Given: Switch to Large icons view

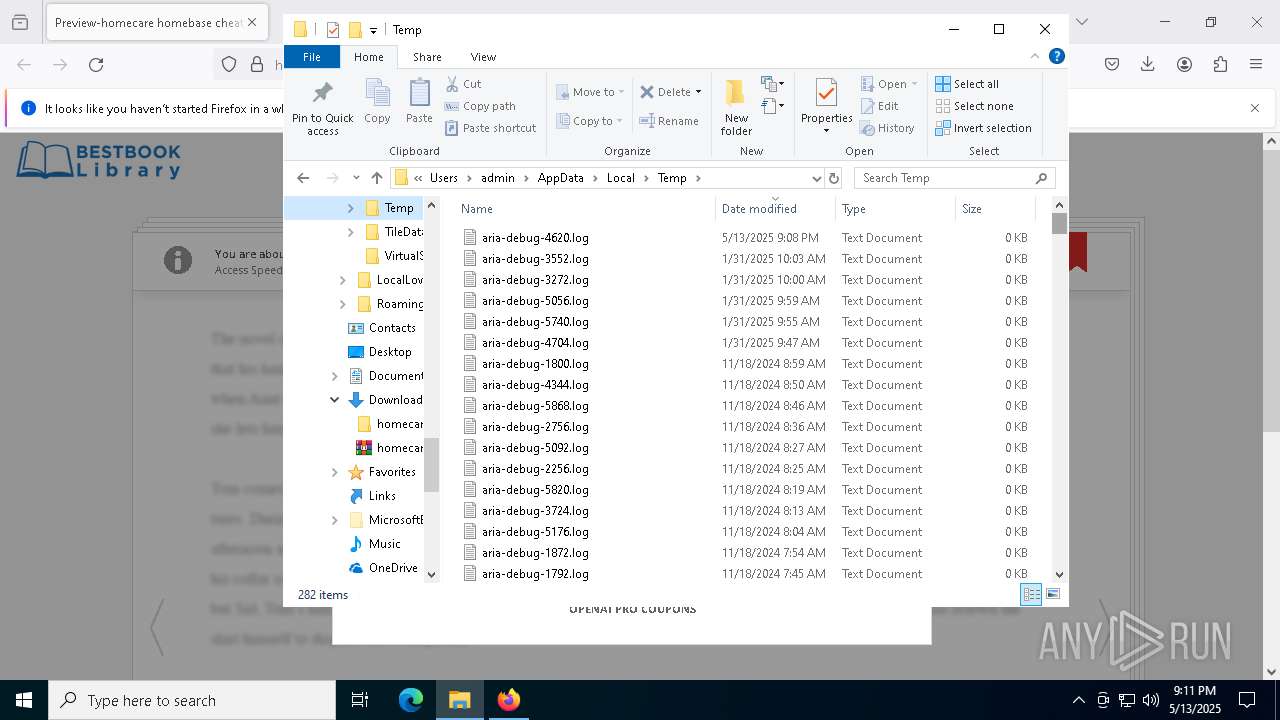Looking at the screenshot, I should (1052, 594).
